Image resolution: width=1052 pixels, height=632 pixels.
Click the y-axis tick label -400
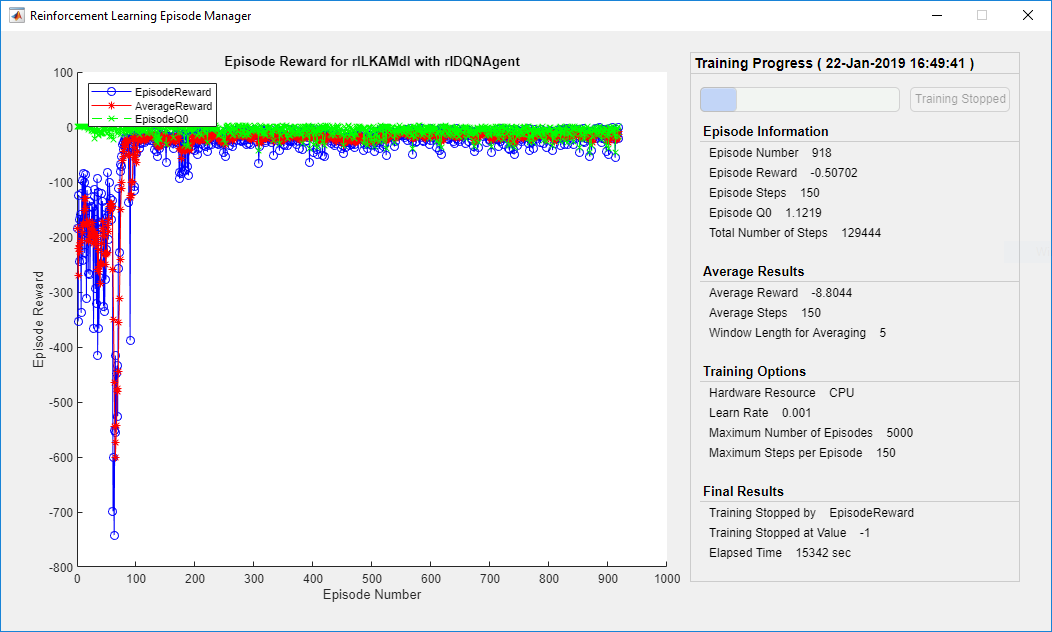click(60, 348)
